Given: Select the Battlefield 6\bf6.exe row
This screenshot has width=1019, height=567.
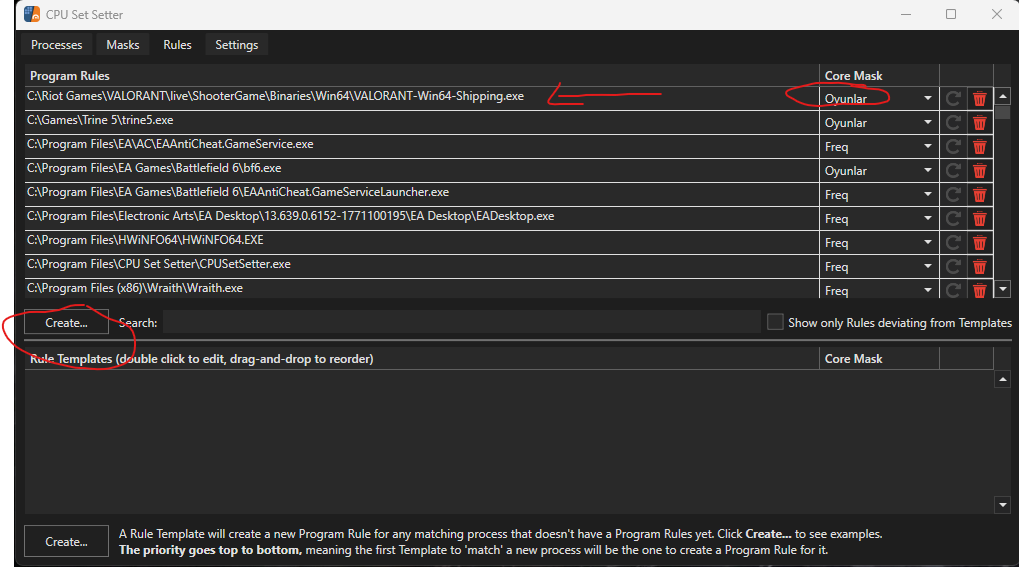Looking at the screenshot, I should click(422, 170).
